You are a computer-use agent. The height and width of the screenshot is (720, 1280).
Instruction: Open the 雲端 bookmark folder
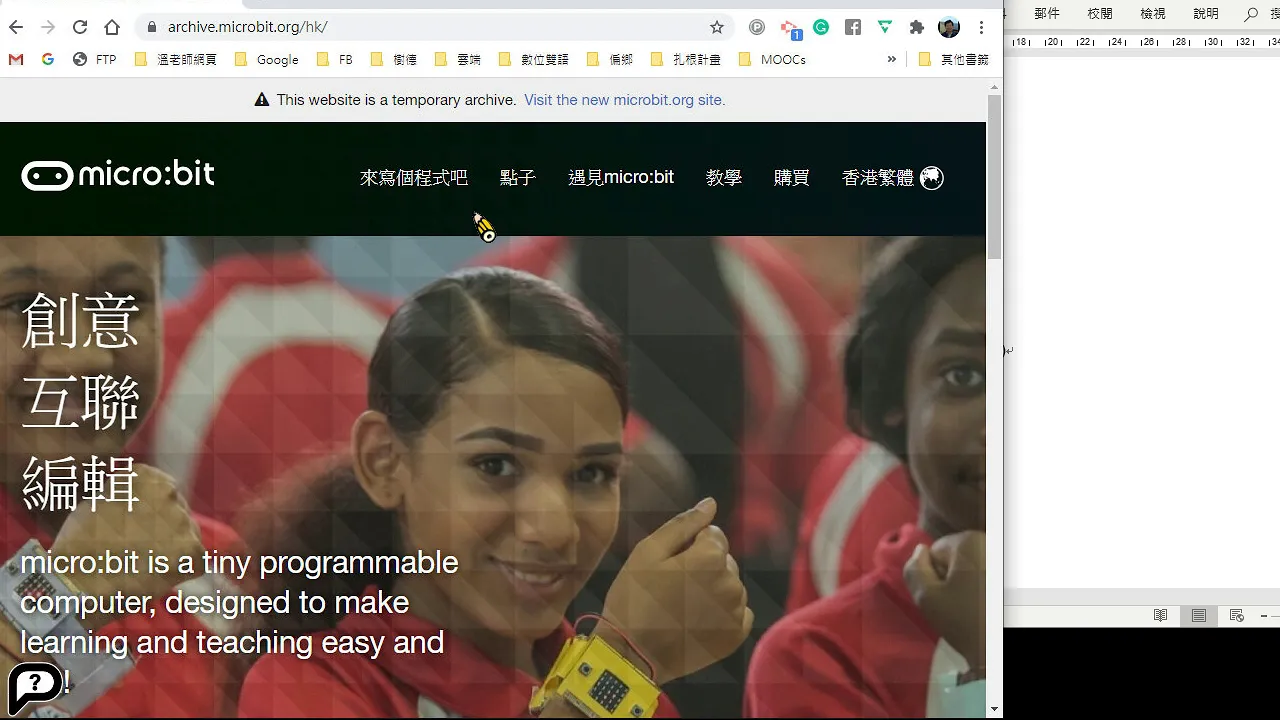pos(458,59)
